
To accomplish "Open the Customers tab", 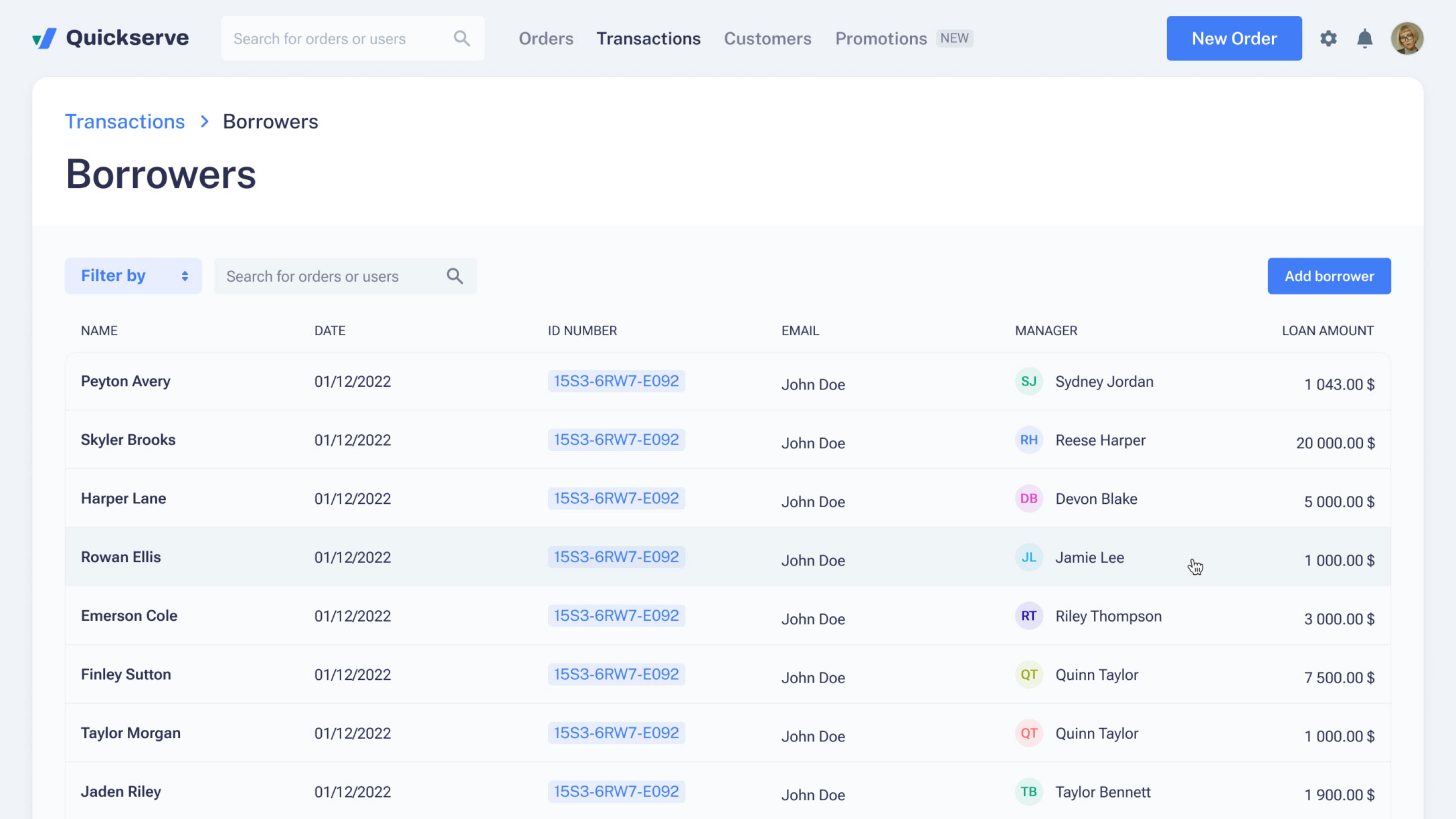I will tap(767, 39).
